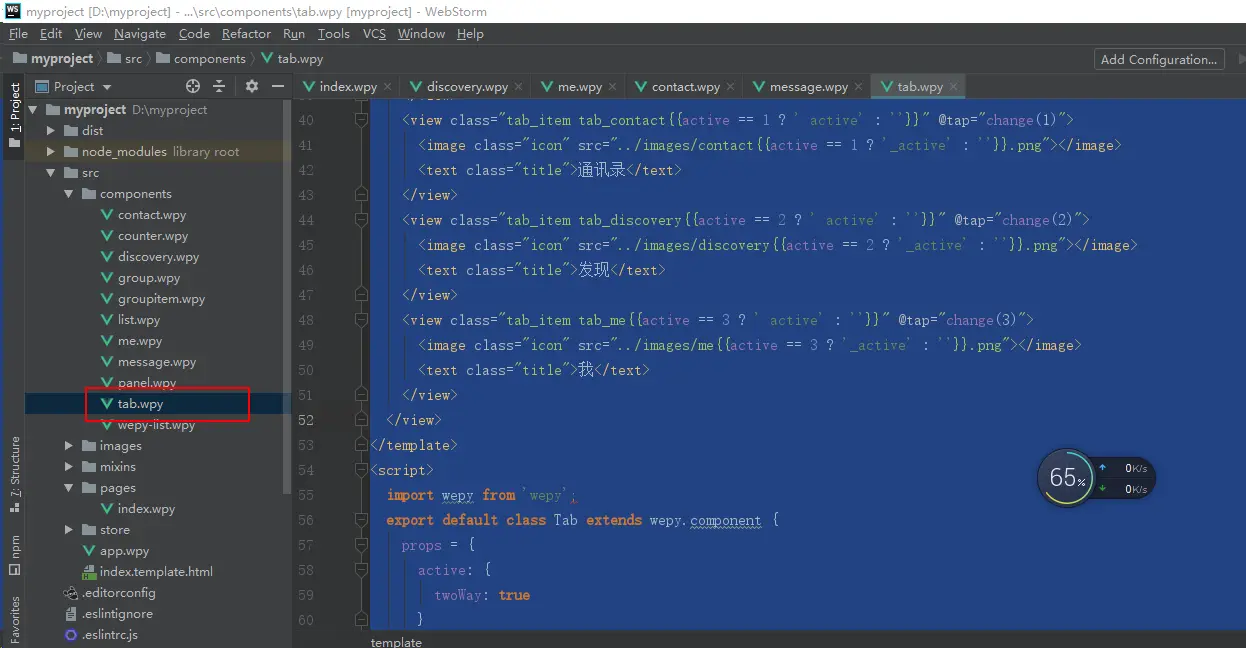
Task: Expand the images folder
Action: coord(69,446)
